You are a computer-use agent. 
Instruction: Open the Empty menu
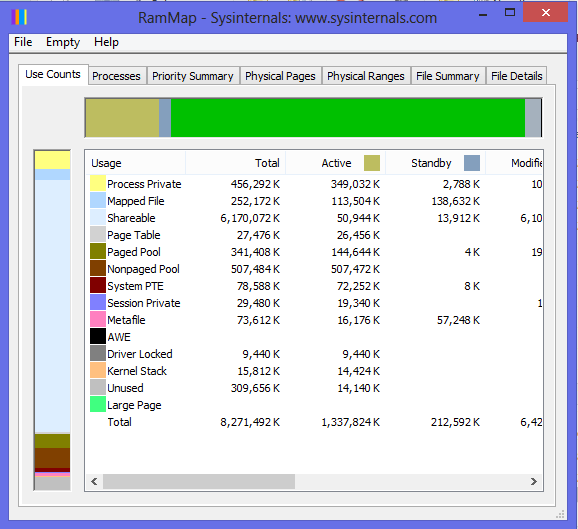tap(63, 42)
